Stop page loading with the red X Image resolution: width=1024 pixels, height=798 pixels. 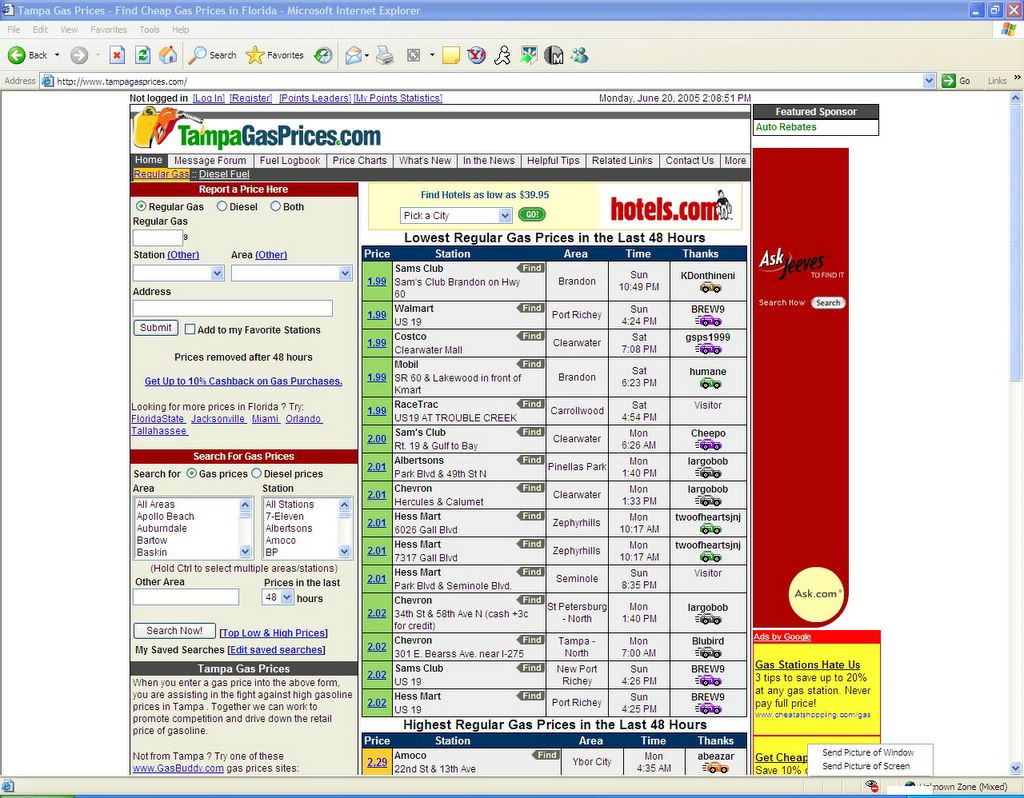coord(117,56)
